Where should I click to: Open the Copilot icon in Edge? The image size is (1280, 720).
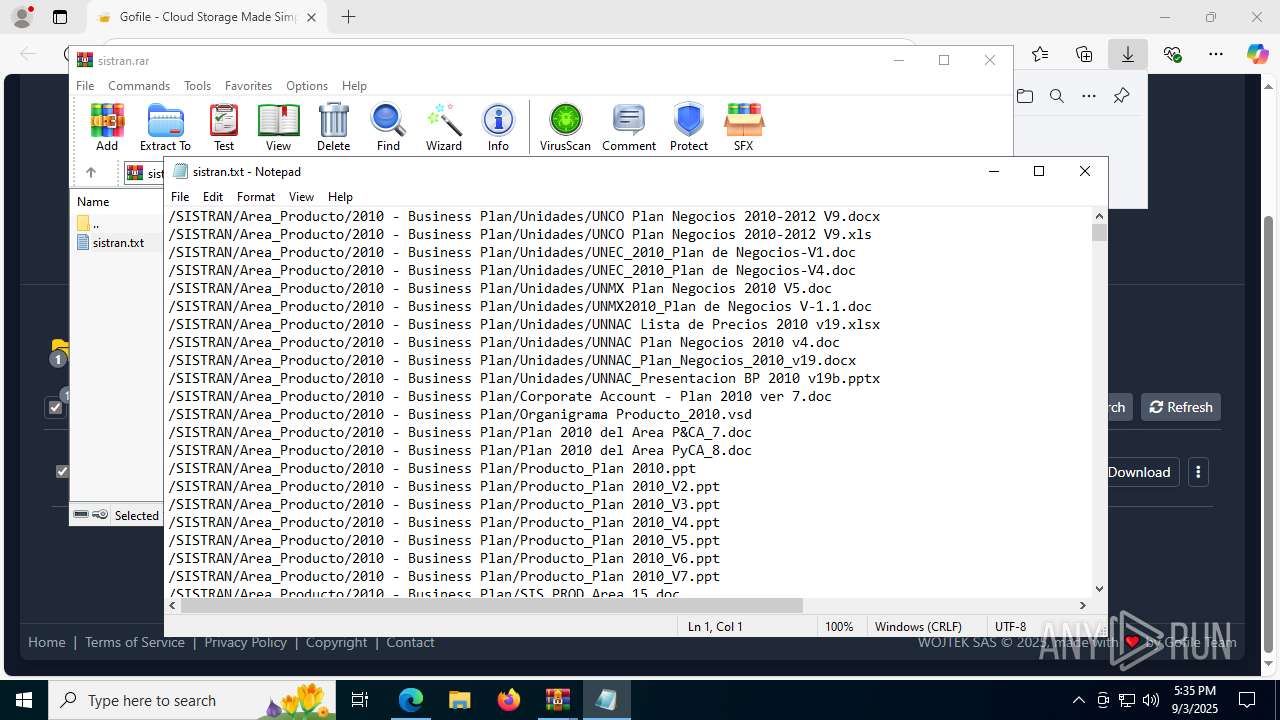pyautogui.click(x=1257, y=54)
